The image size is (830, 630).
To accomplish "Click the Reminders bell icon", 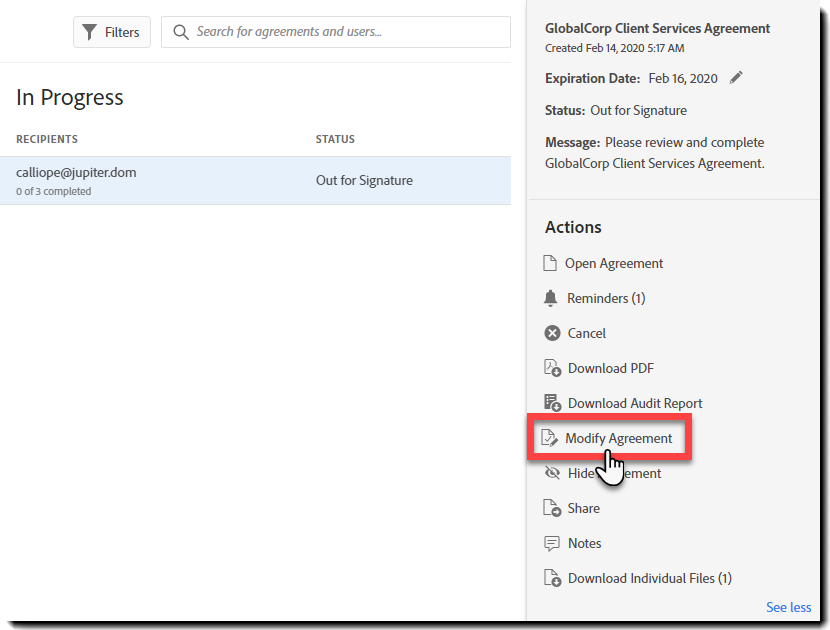I will point(551,298).
